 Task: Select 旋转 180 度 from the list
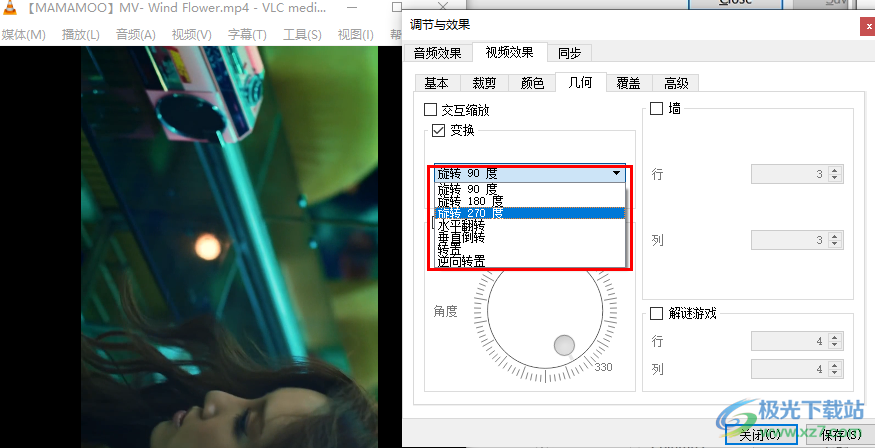click(530, 201)
